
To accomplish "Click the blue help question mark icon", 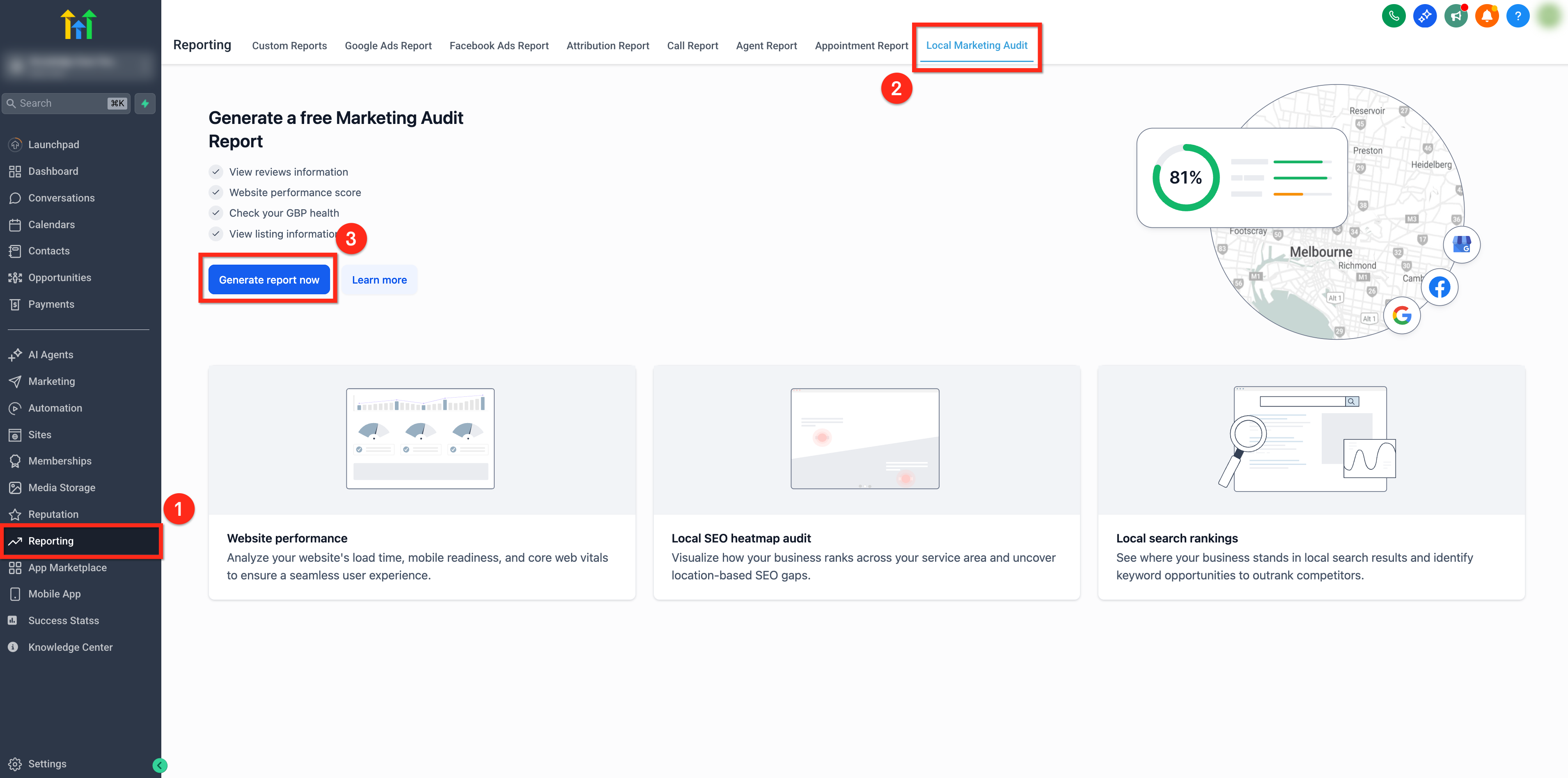I will point(1518,16).
